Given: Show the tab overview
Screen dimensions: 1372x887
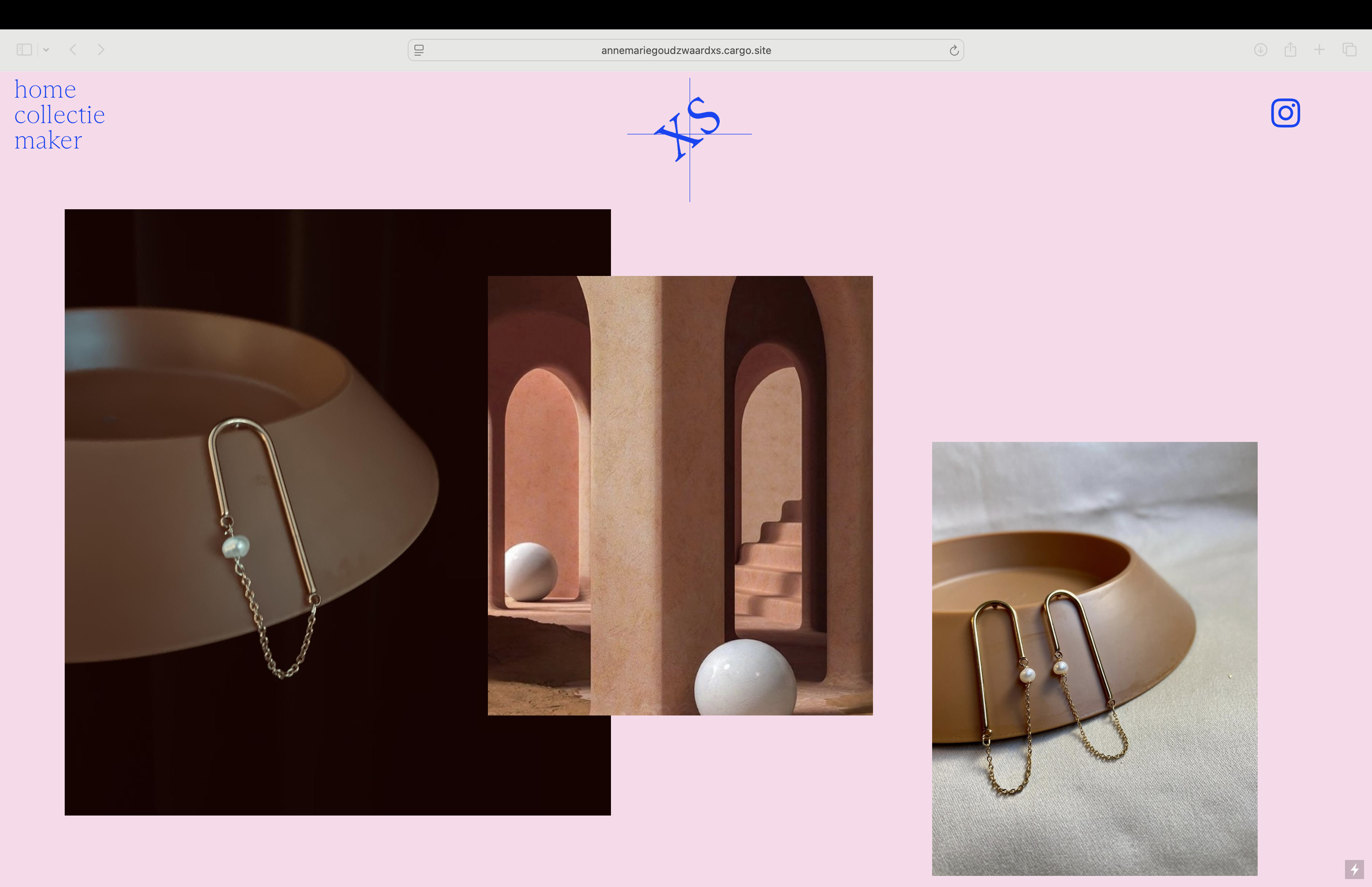Looking at the screenshot, I should click(1349, 50).
